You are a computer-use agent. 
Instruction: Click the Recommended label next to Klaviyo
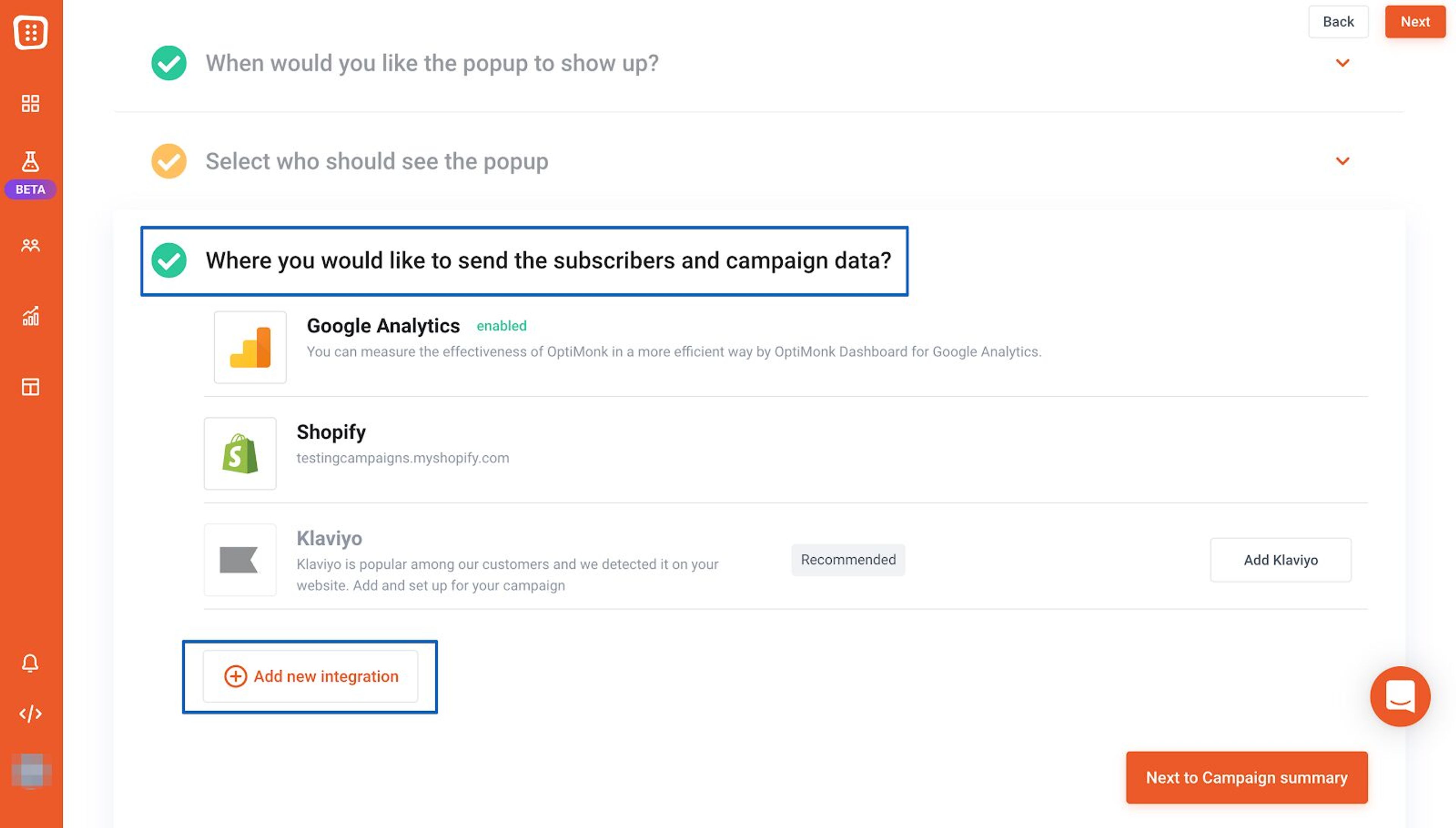[848, 560]
